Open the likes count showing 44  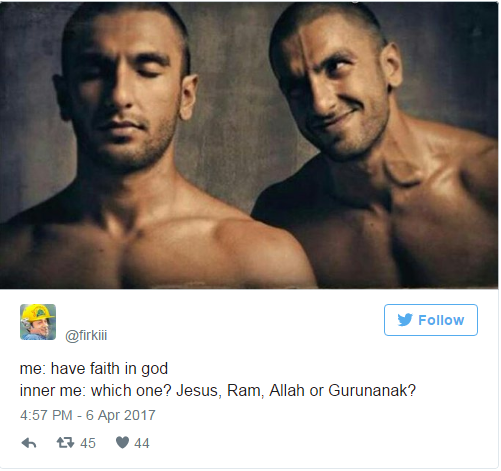point(142,443)
